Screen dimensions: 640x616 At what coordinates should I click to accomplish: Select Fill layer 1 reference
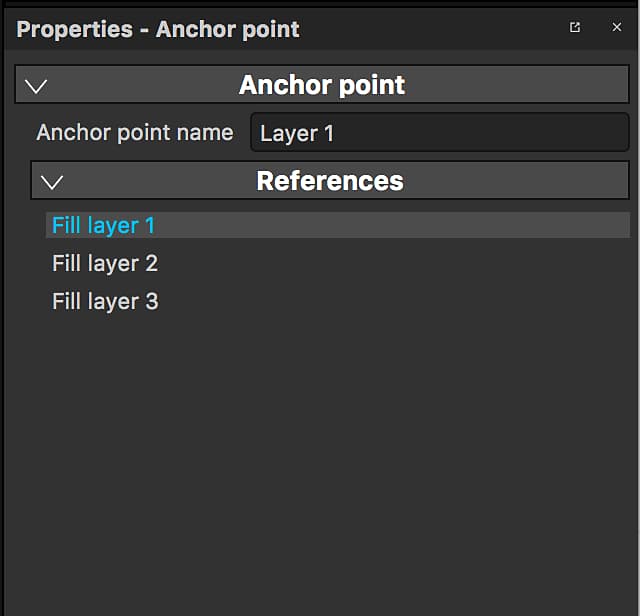(338, 225)
